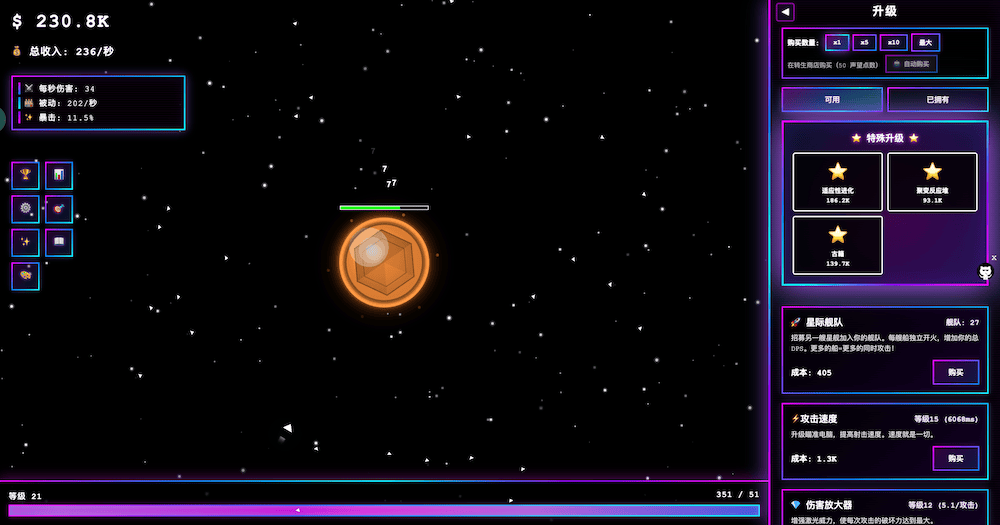Select x1 purchase quantity
Screen dimensions: 1000x525
click(x=837, y=42)
